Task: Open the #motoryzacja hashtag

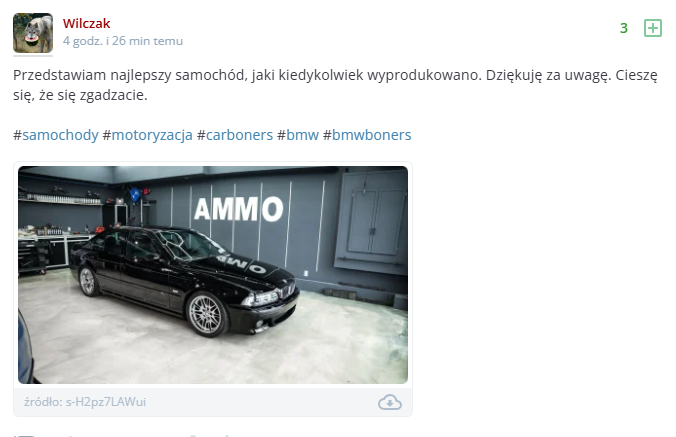Action: pyautogui.click(x=147, y=135)
